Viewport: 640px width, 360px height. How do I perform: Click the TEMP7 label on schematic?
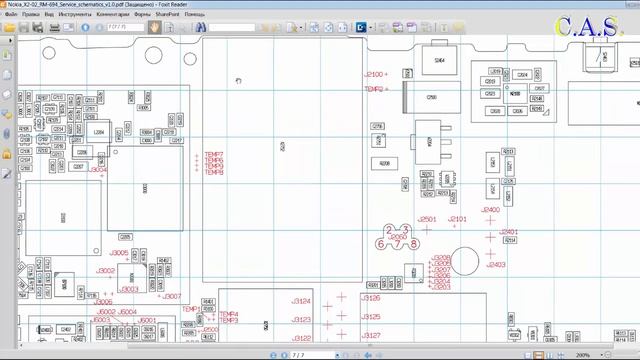tap(214, 155)
